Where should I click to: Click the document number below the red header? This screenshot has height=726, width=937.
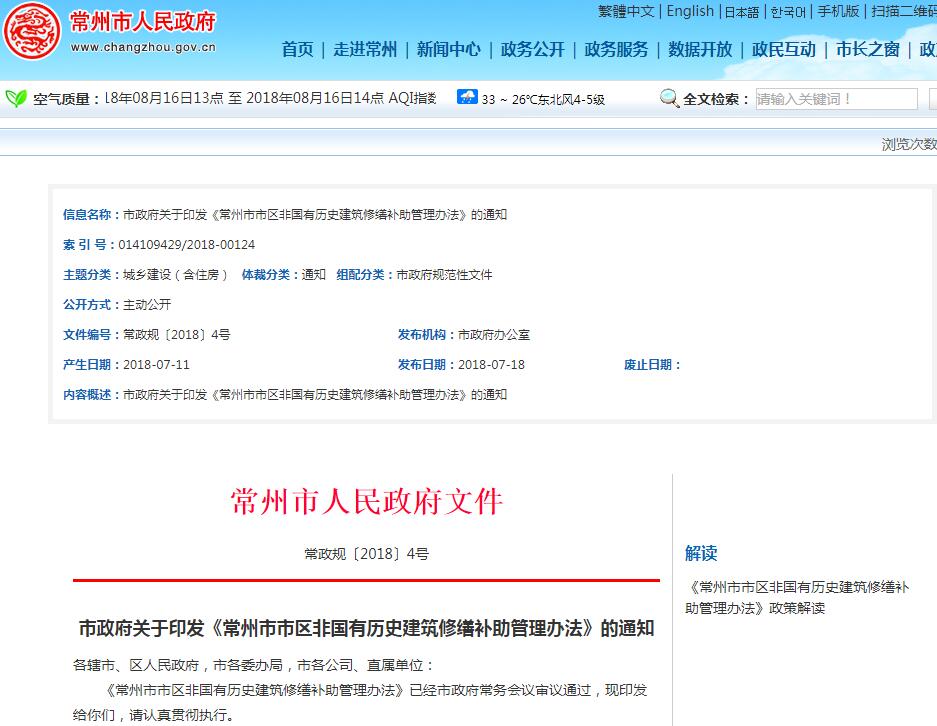(x=366, y=554)
